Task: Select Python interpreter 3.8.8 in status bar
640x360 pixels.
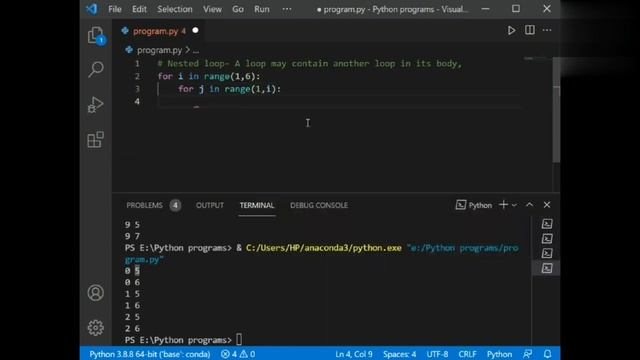Action: 149,354
